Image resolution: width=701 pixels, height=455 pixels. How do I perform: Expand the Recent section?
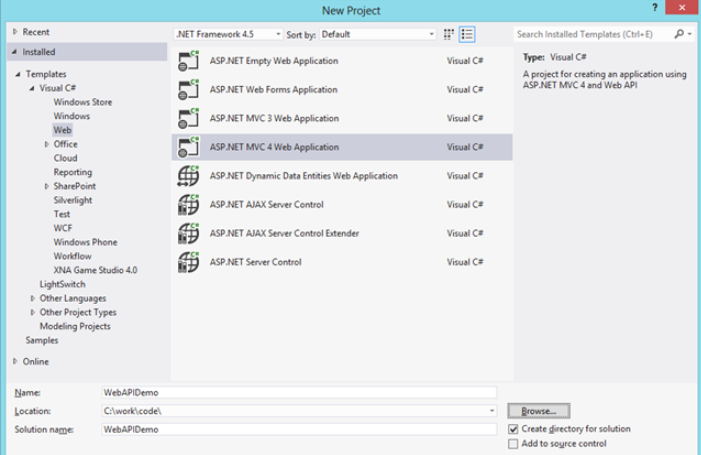point(15,32)
